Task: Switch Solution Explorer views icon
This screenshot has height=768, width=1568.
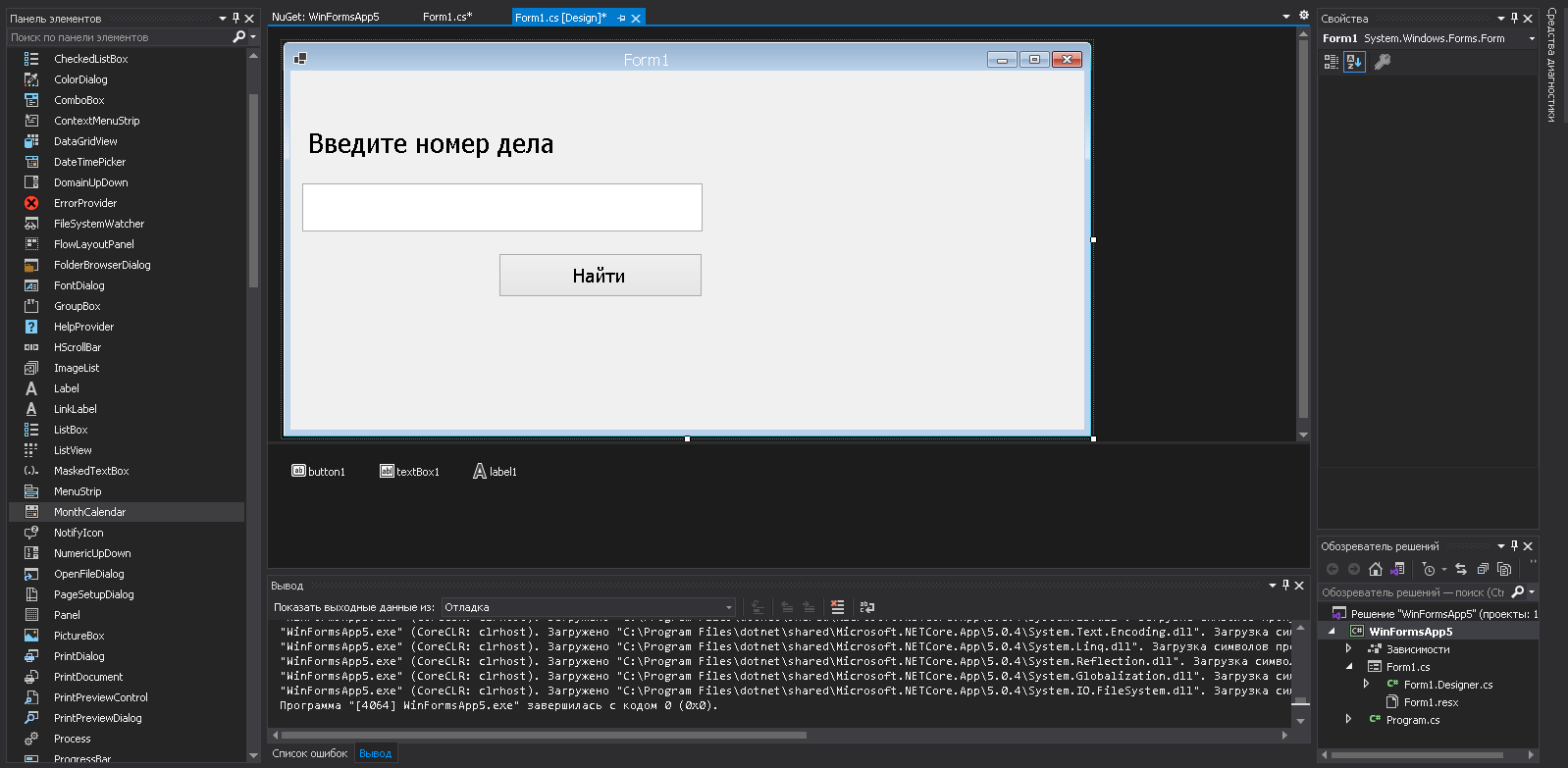Action: click(1398, 569)
